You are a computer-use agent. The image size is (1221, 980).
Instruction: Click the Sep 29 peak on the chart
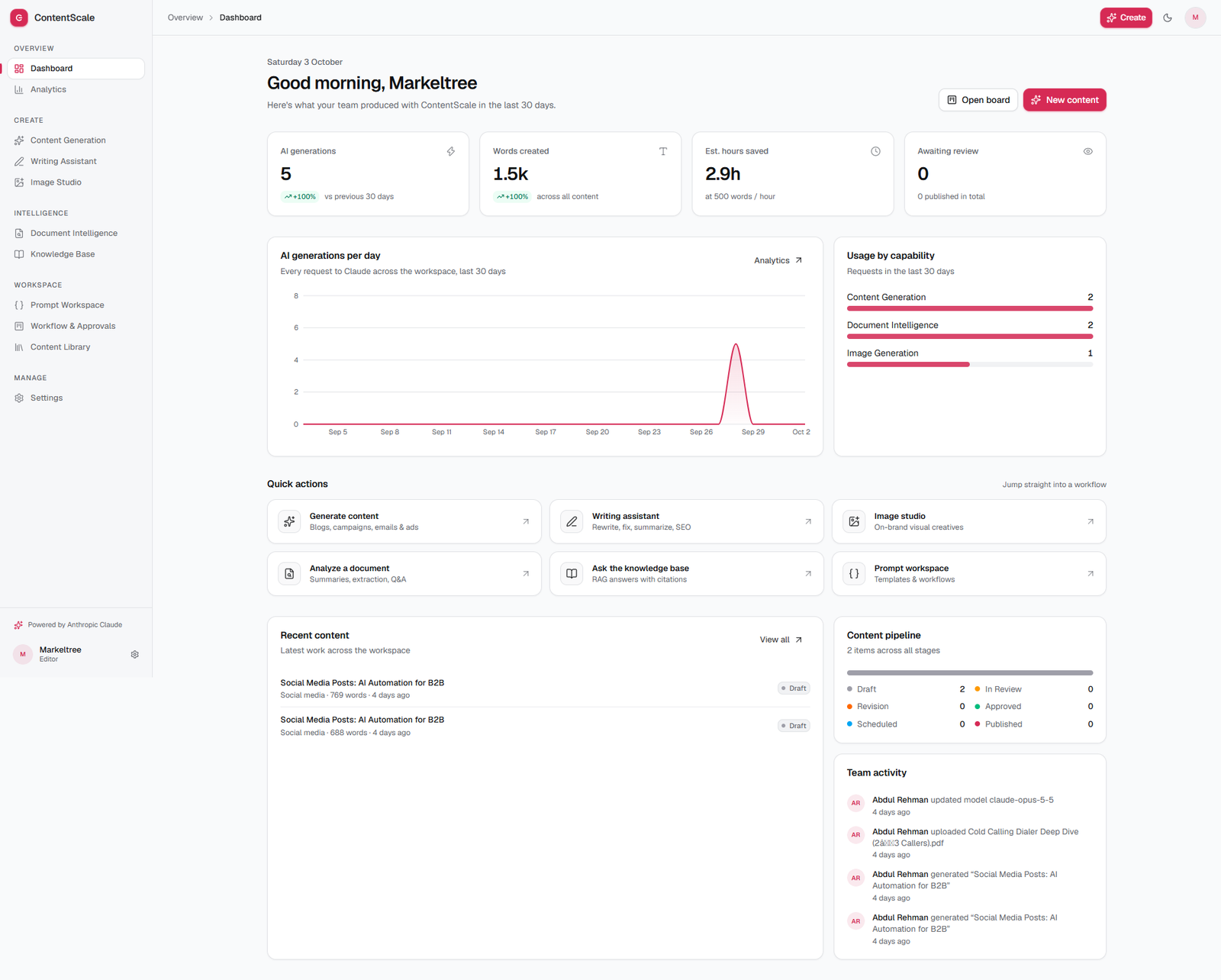pyautogui.click(x=736, y=345)
